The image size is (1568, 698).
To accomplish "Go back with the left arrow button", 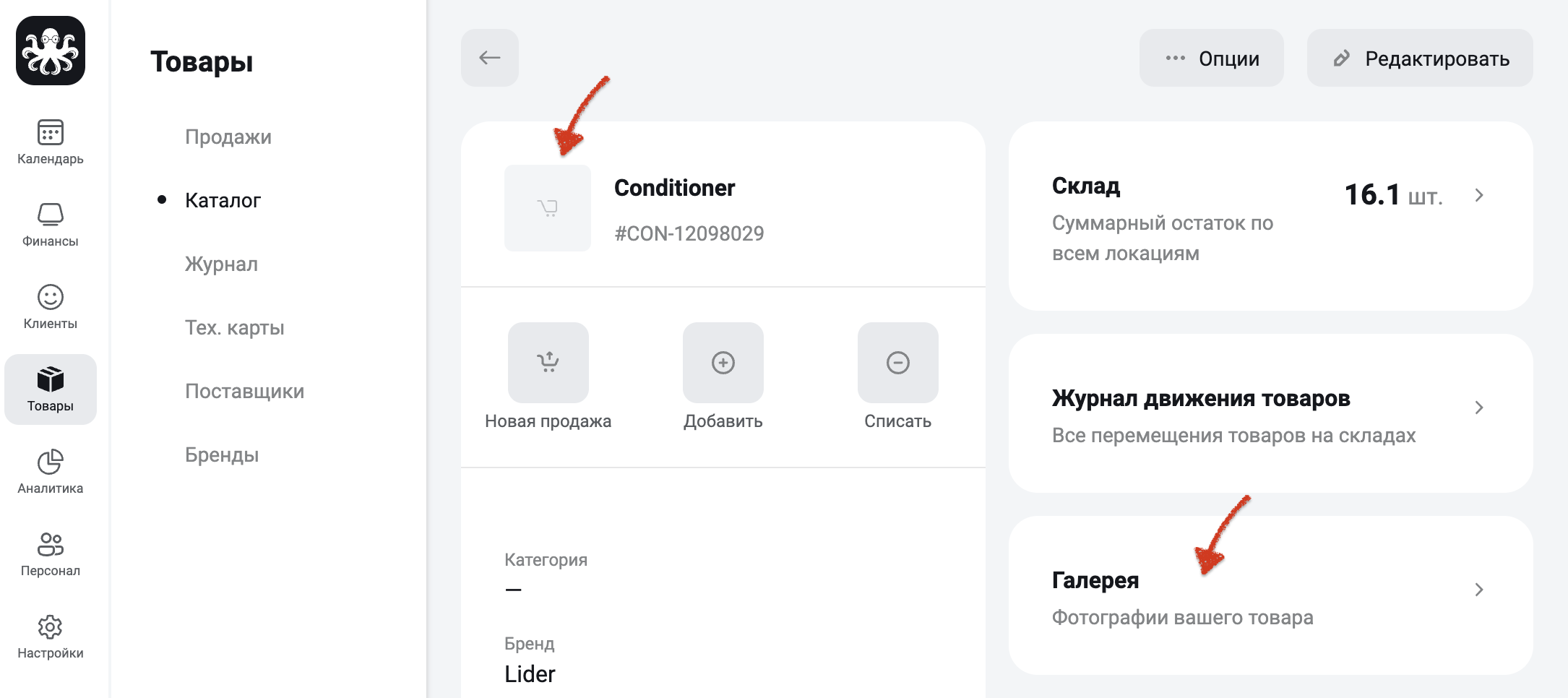I will (490, 58).
